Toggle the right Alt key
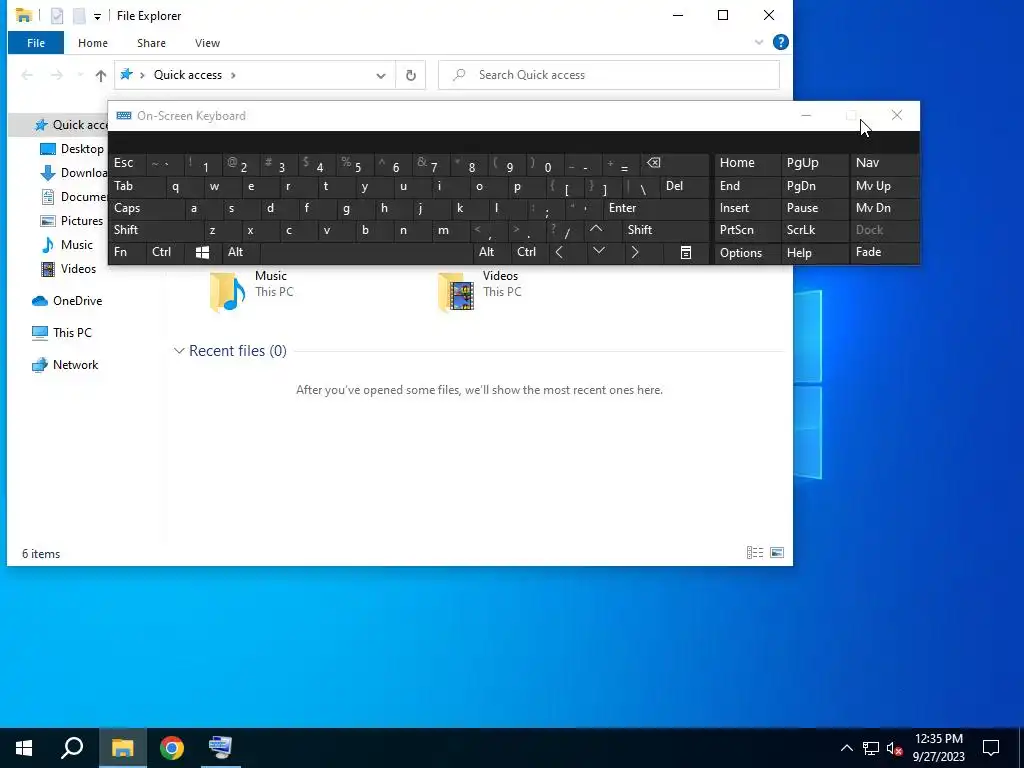1024x768 pixels. (x=491, y=253)
